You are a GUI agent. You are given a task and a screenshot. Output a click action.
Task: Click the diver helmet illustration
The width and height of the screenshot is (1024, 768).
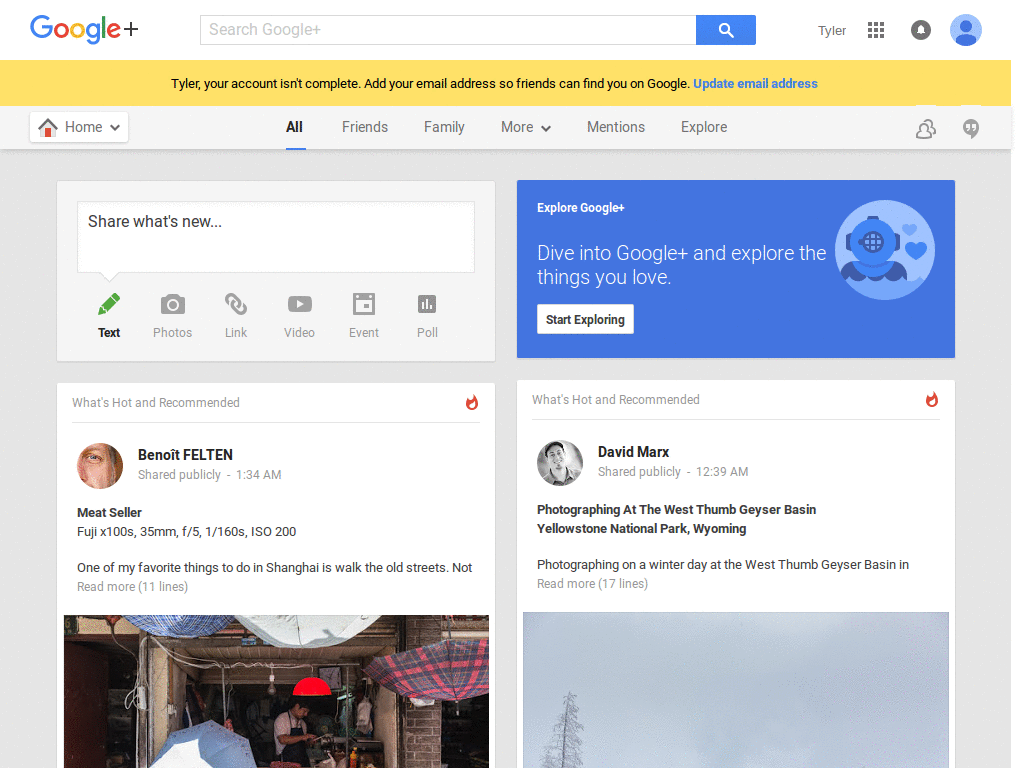(885, 250)
